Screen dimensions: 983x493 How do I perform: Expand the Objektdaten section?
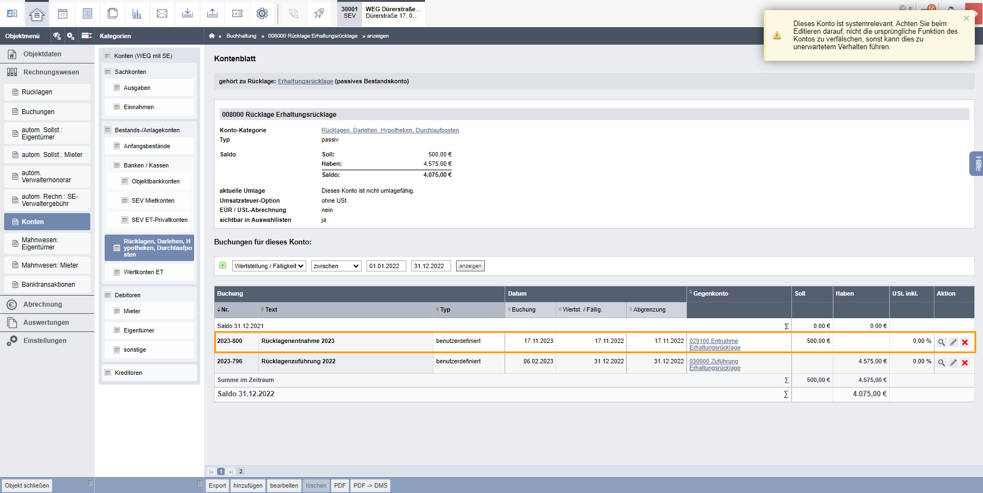[x=47, y=54]
